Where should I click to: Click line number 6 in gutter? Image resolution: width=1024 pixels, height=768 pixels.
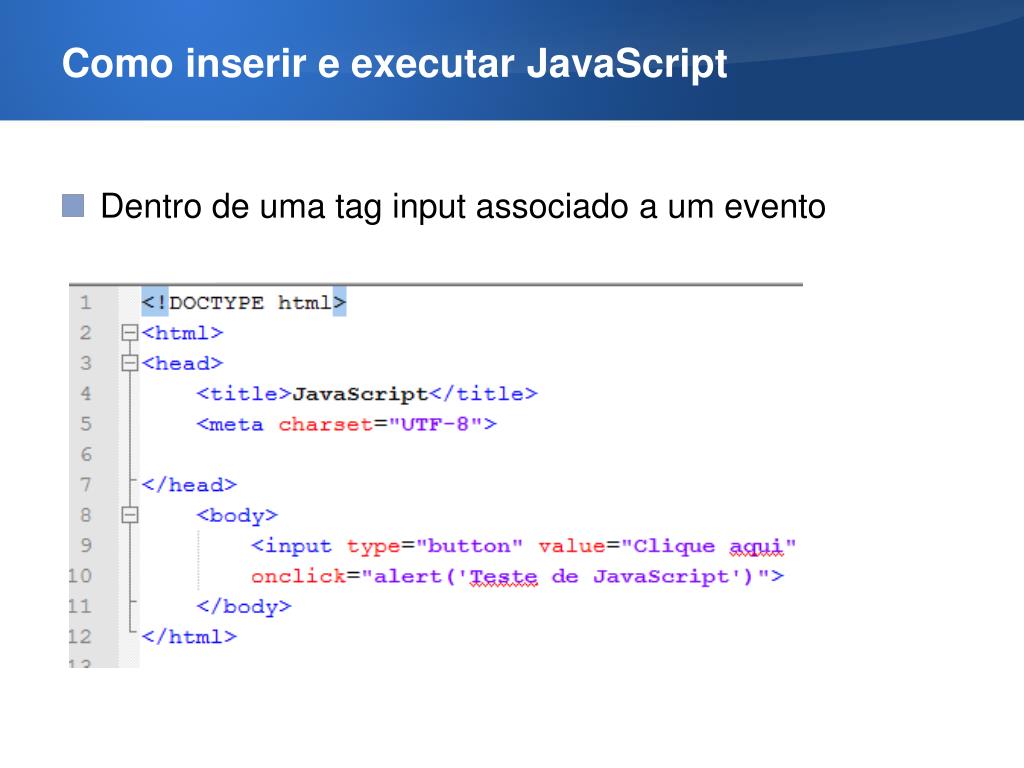click(x=86, y=455)
